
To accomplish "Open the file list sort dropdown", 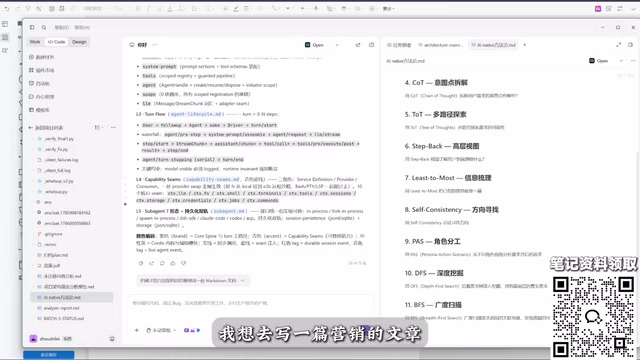I will (98, 128).
